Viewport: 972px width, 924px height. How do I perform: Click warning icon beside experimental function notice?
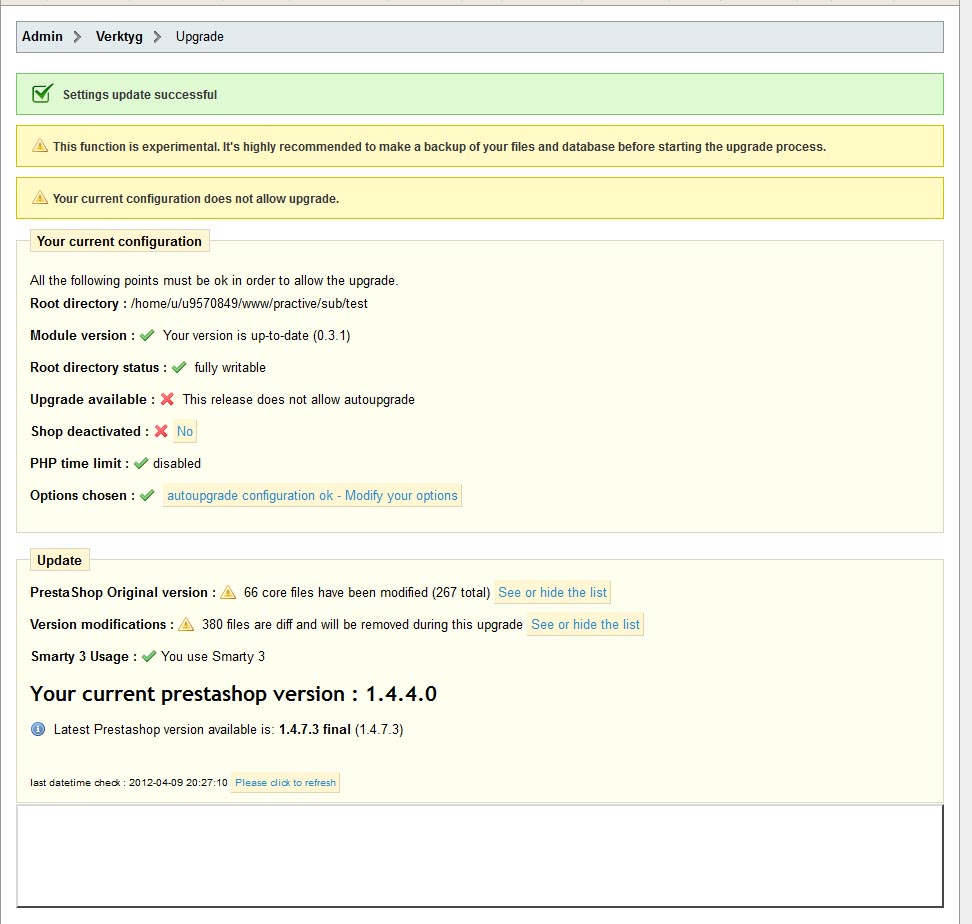pyautogui.click(x=40, y=146)
